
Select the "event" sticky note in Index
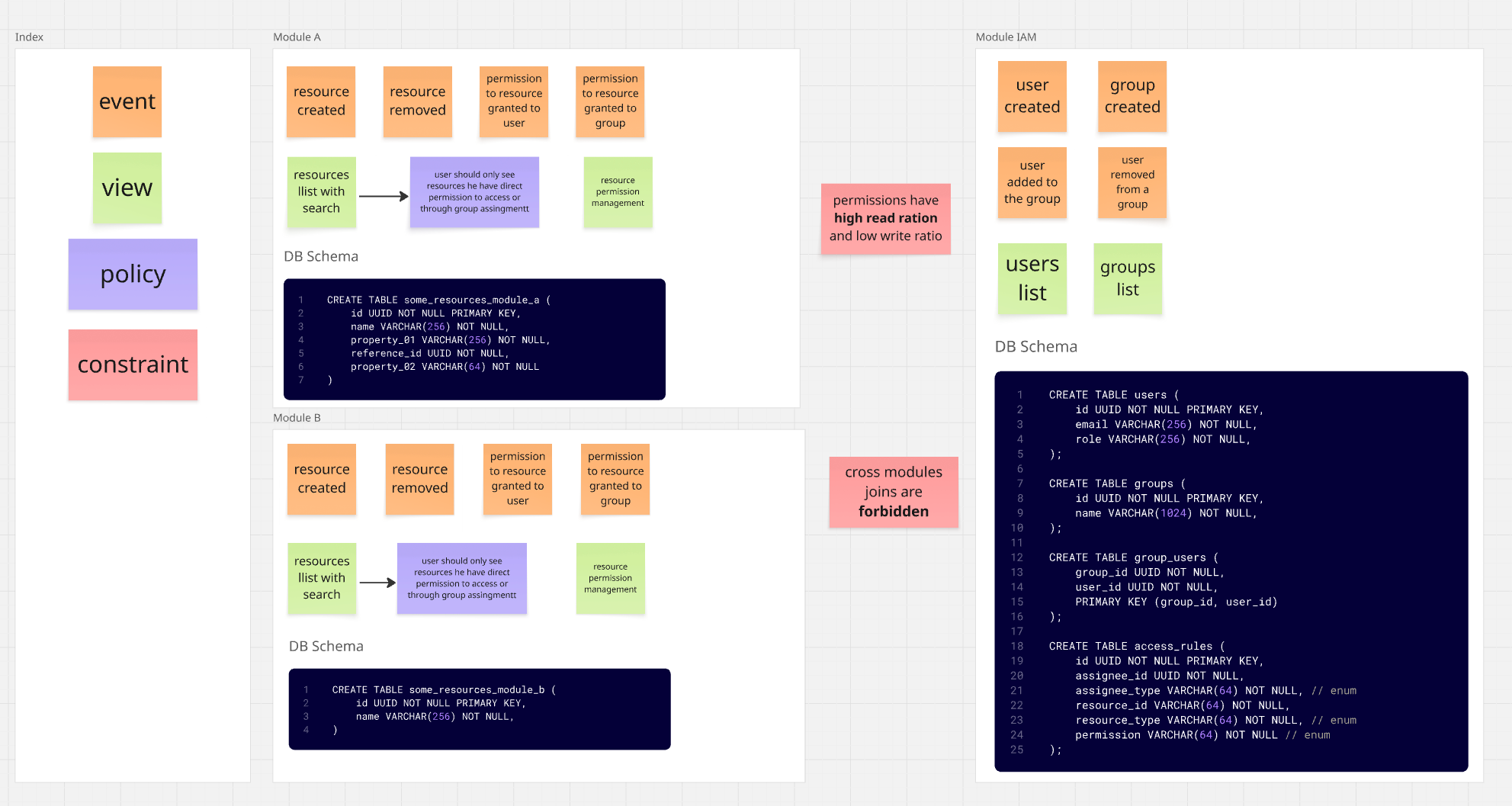127,101
